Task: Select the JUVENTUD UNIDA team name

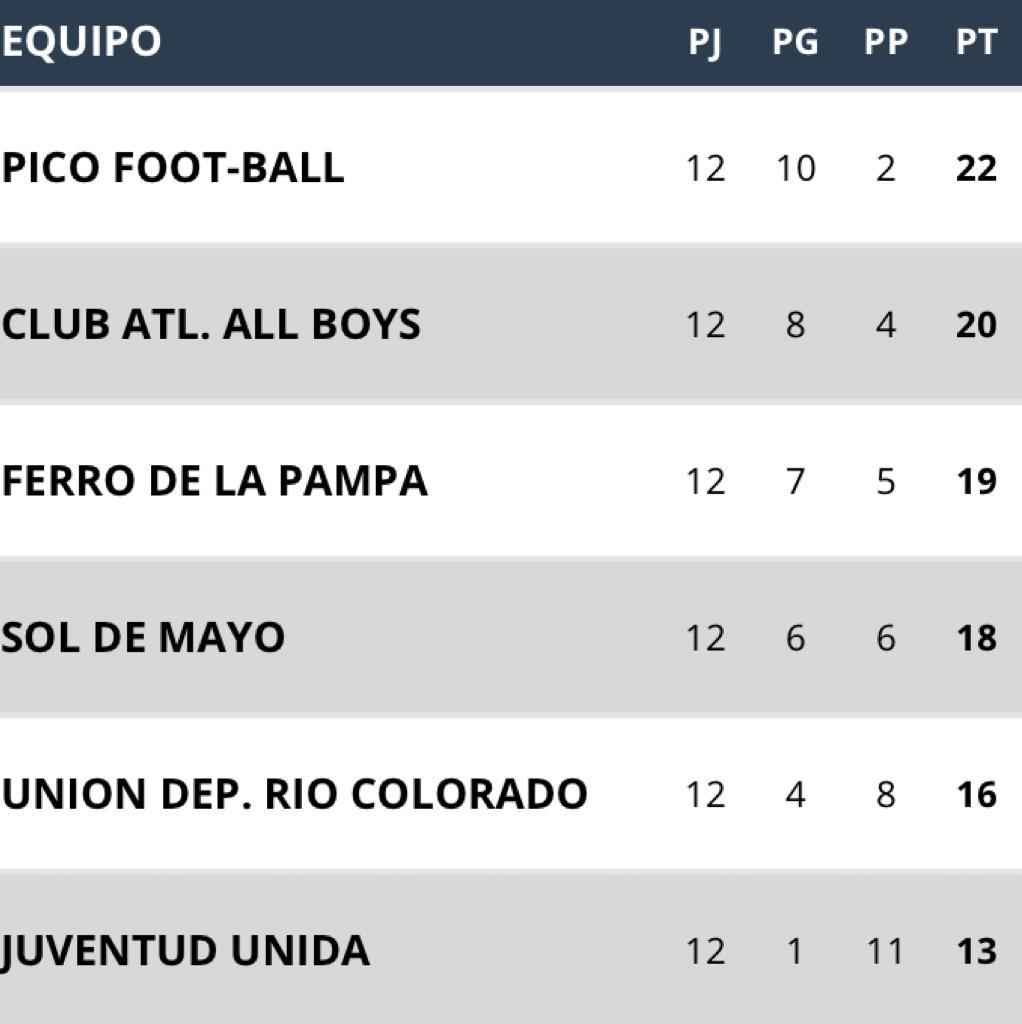Action: (x=185, y=951)
